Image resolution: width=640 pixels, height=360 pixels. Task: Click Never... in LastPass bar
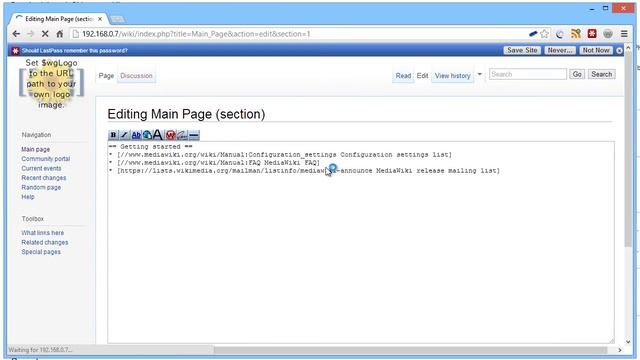[560, 50]
